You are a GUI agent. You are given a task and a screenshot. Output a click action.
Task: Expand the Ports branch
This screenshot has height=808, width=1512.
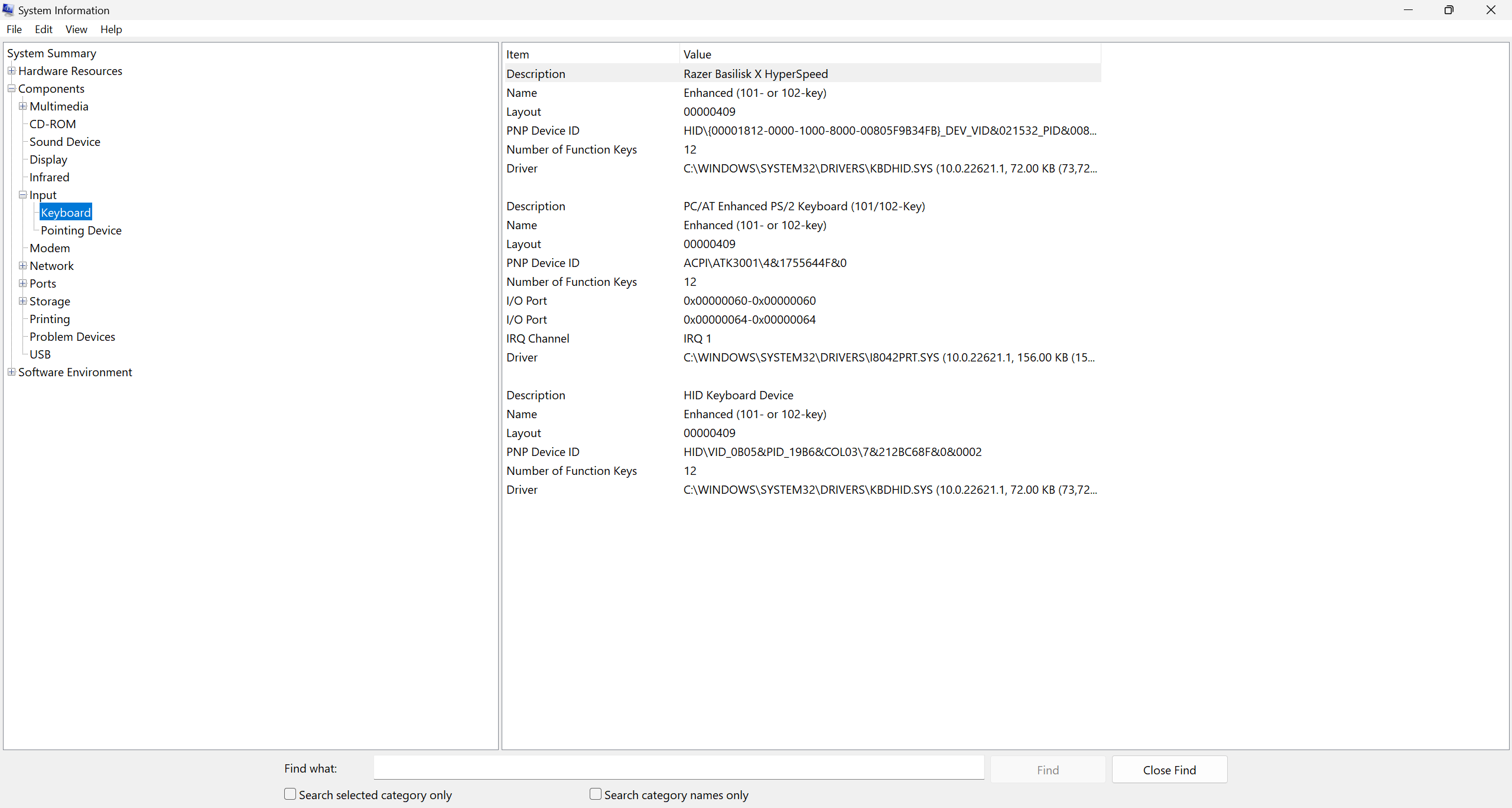[x=22, y=284]
